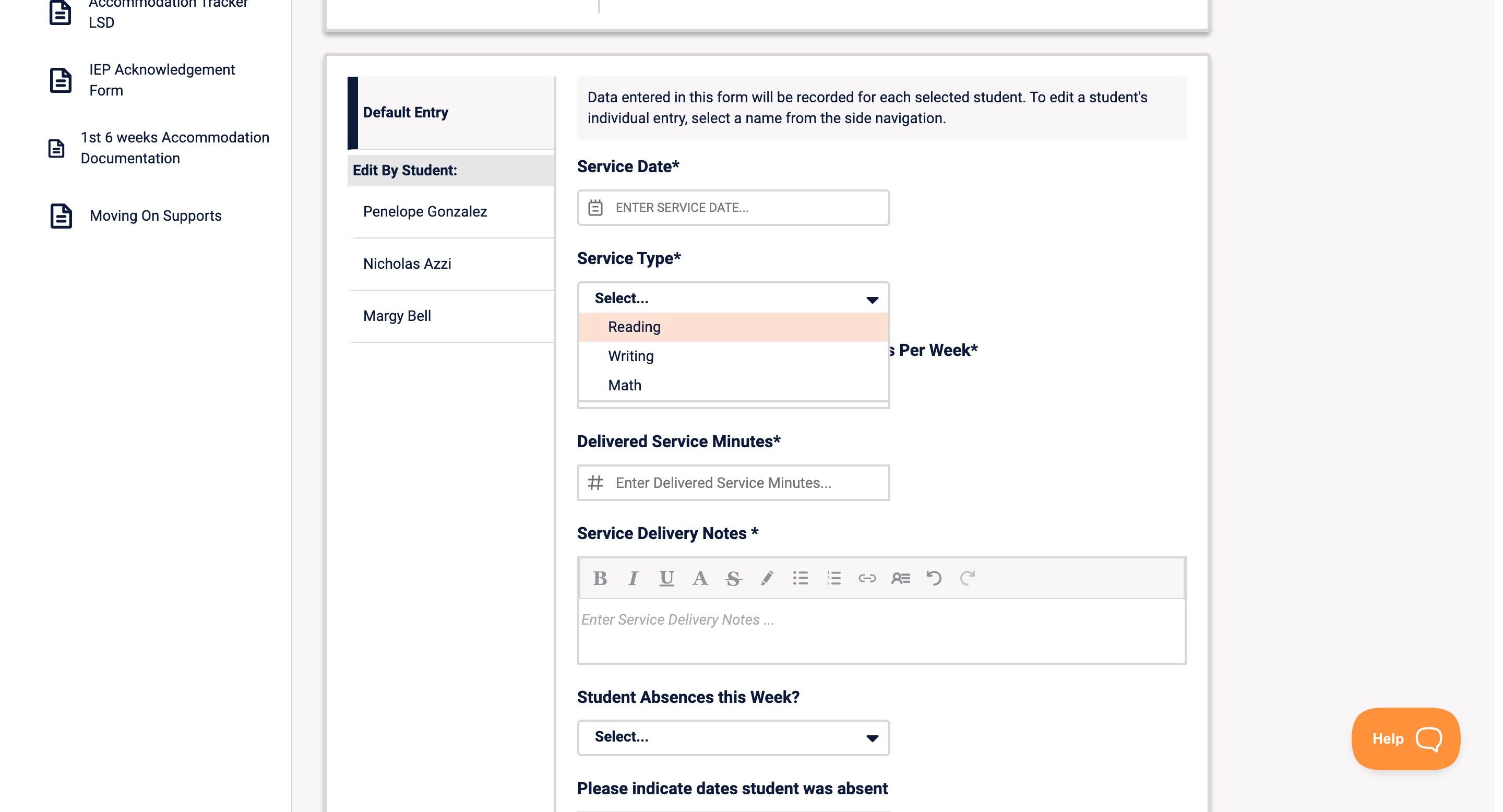Choose Reading from Service Type list

coord(634,327)
